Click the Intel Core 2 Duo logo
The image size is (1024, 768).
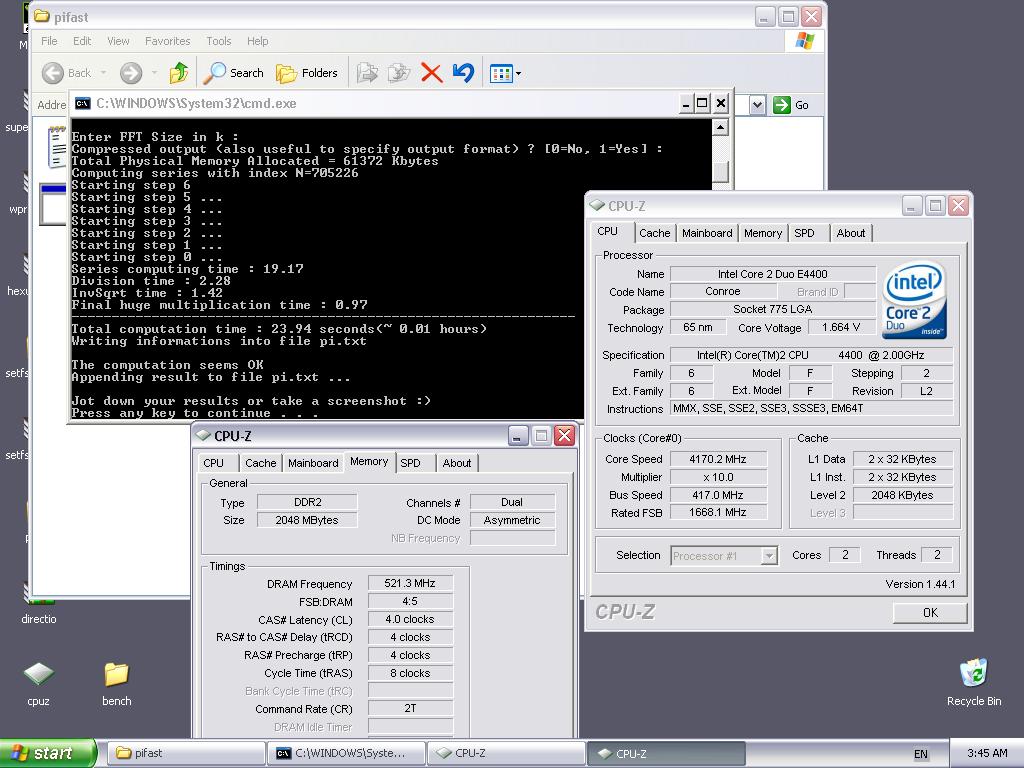click(x=914, y=300)
